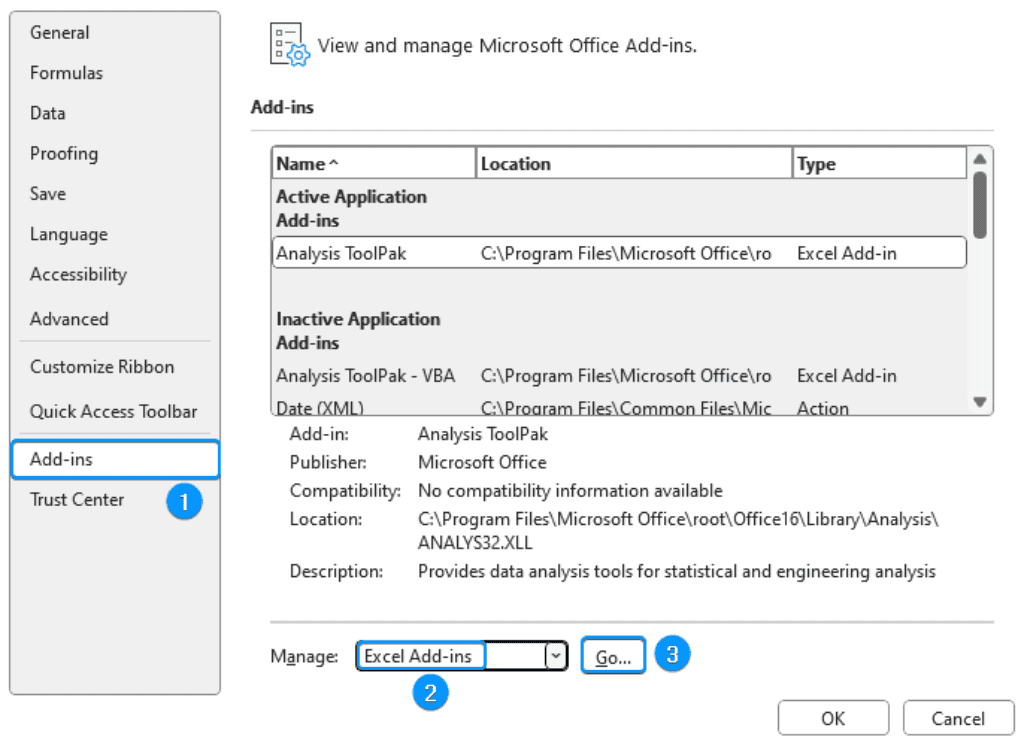The image size is (1024, 746).
Task: Select the Data category in sidebar
Action: (x=48, y=114)
